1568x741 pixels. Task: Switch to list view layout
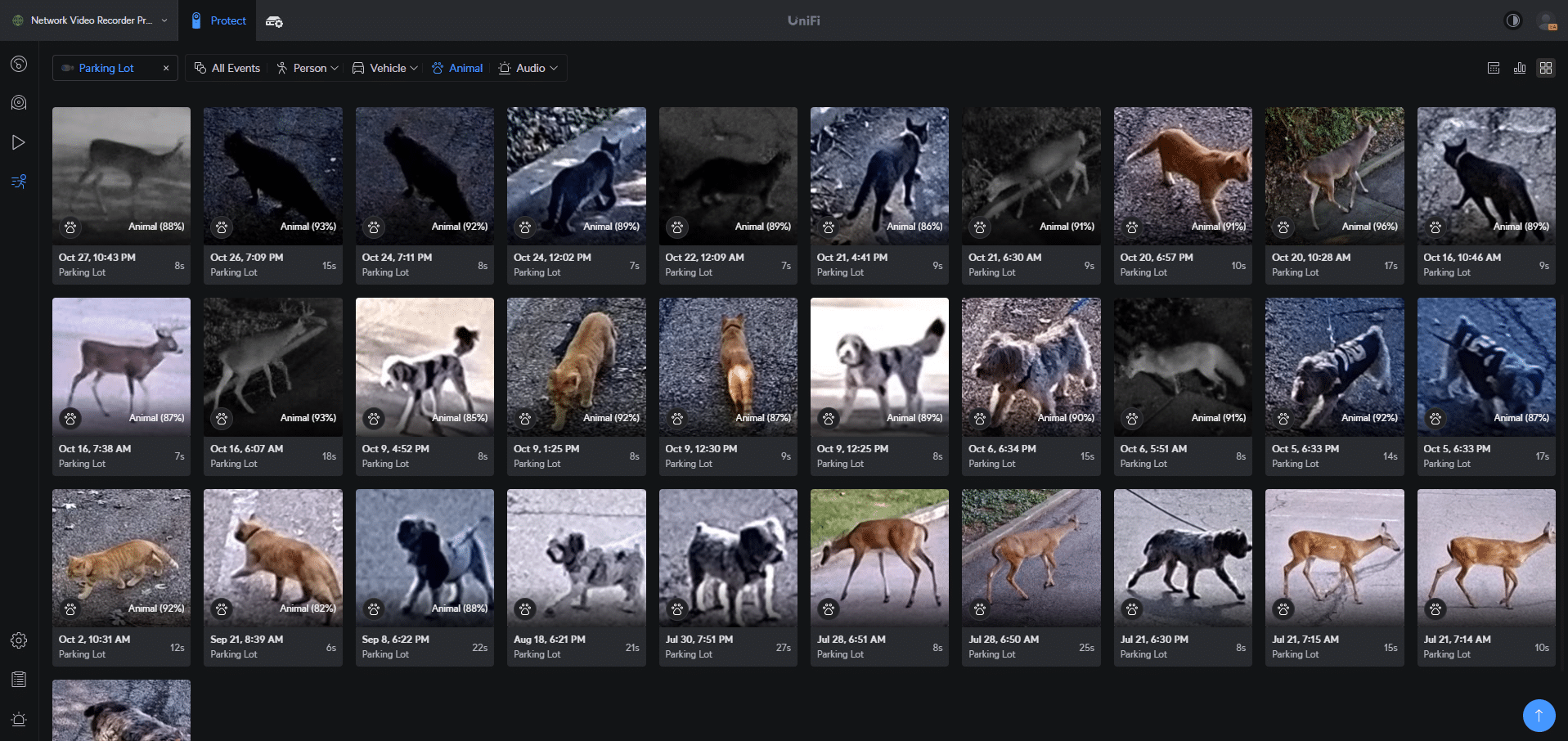click(1494, 68)
